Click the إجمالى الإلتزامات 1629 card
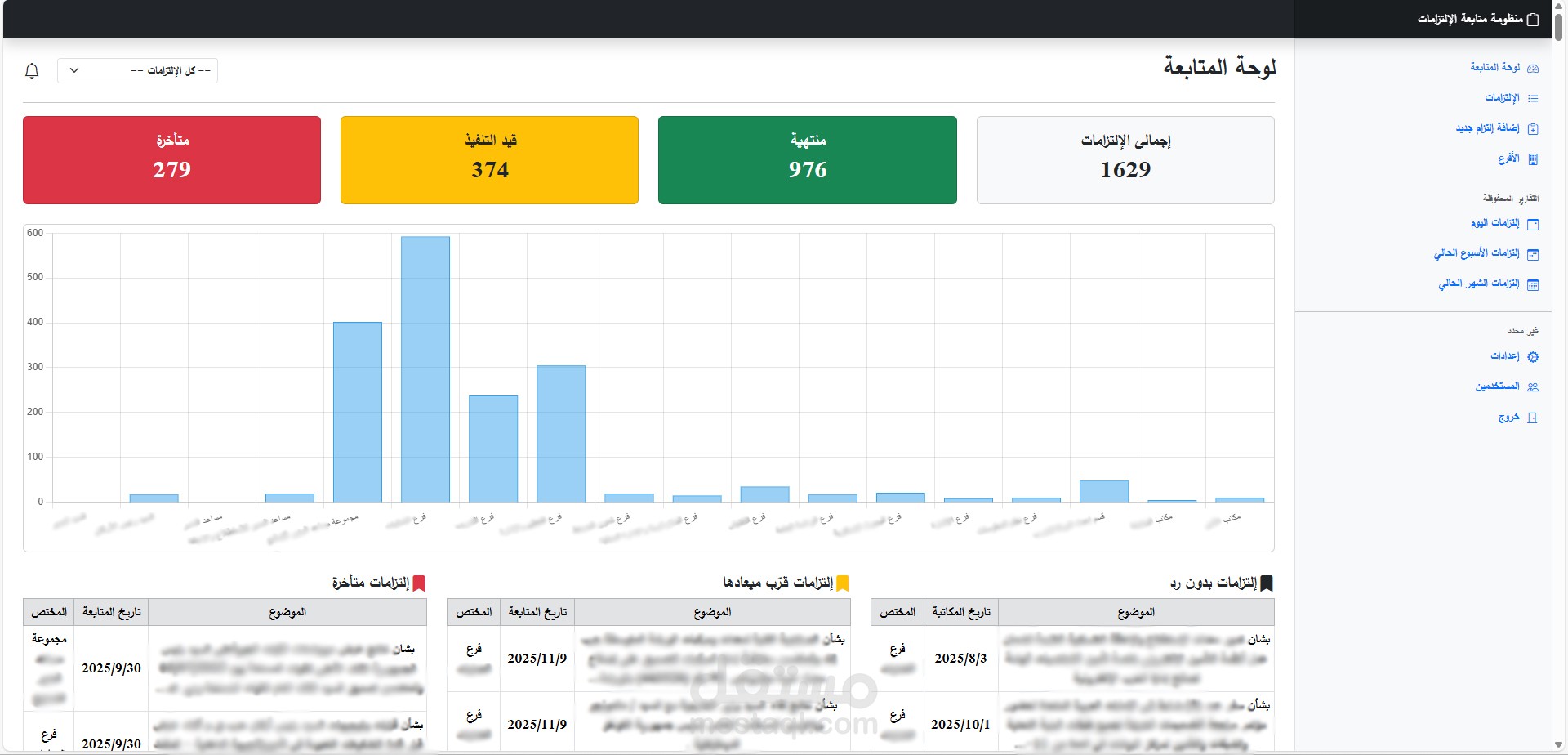Screen dimensions: 1568x755 1125,160
